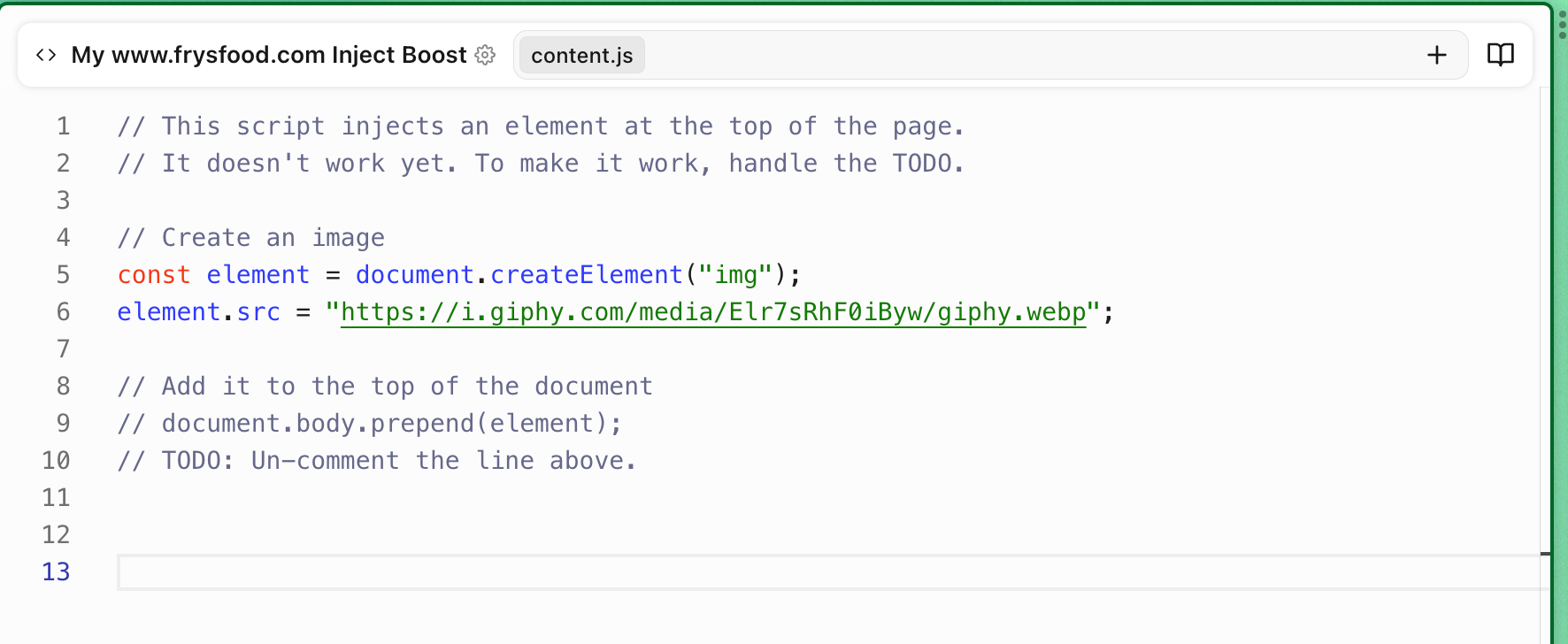1568x644 pixels.
Task: Click line number 5 in gutter
Action: 64,275
